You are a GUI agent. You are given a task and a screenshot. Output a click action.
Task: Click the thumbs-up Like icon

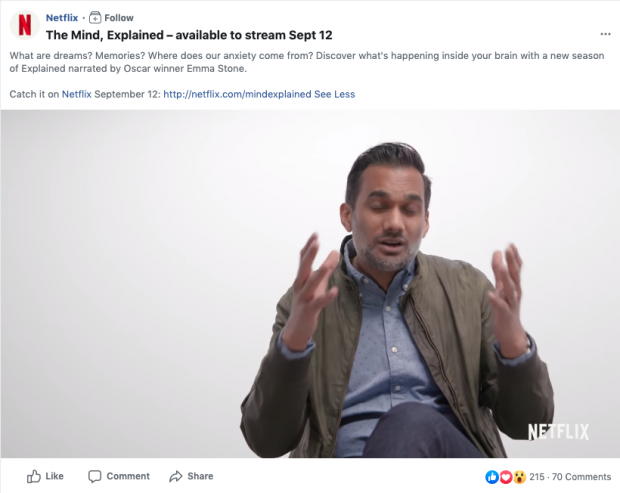34,476
